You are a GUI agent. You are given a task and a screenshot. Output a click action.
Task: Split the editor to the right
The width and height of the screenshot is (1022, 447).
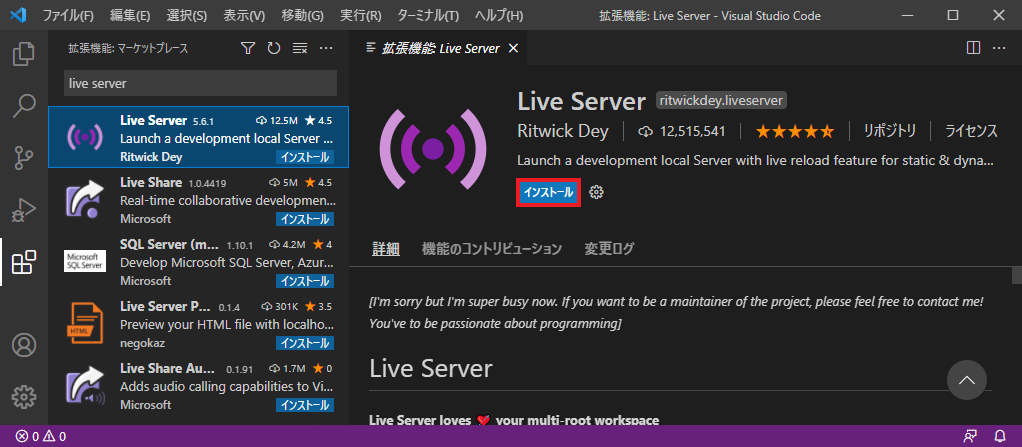973,48
